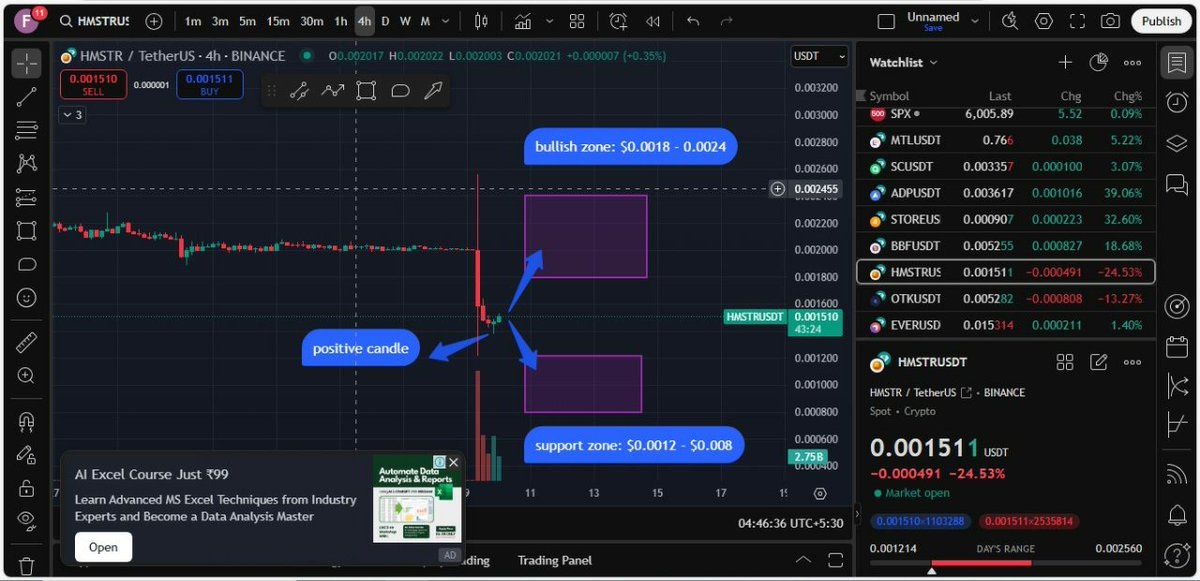Expand the collapsed indicators legend '3'

tap(72, 115)
